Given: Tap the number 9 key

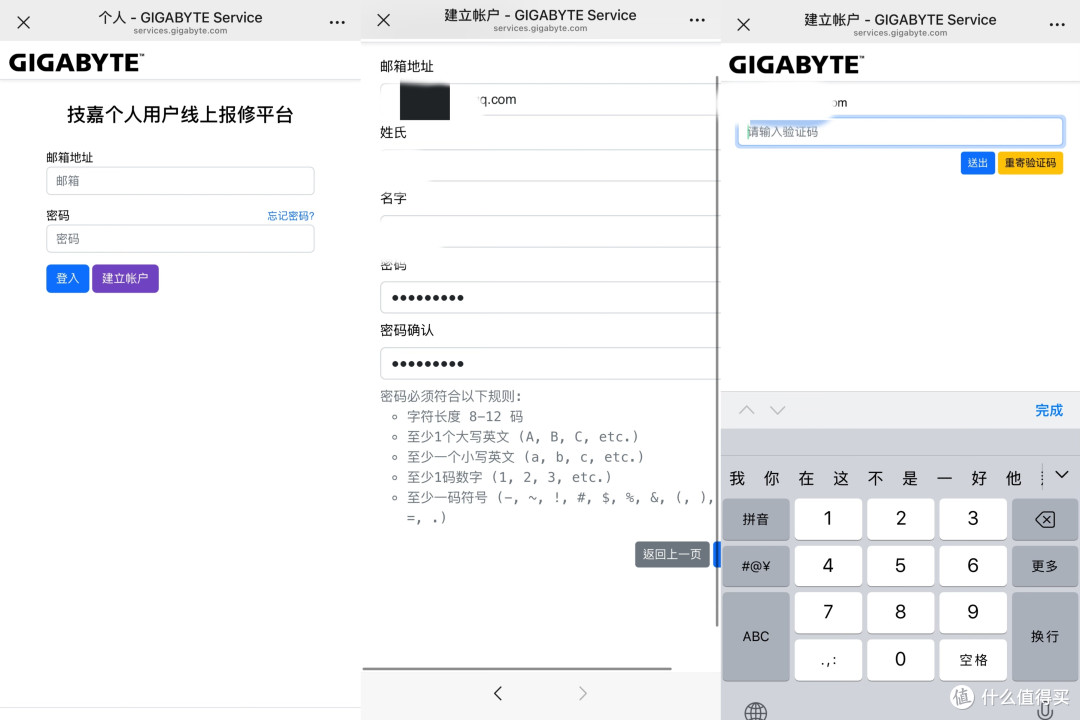Looking at the screenshot, I should coord(973,613).
